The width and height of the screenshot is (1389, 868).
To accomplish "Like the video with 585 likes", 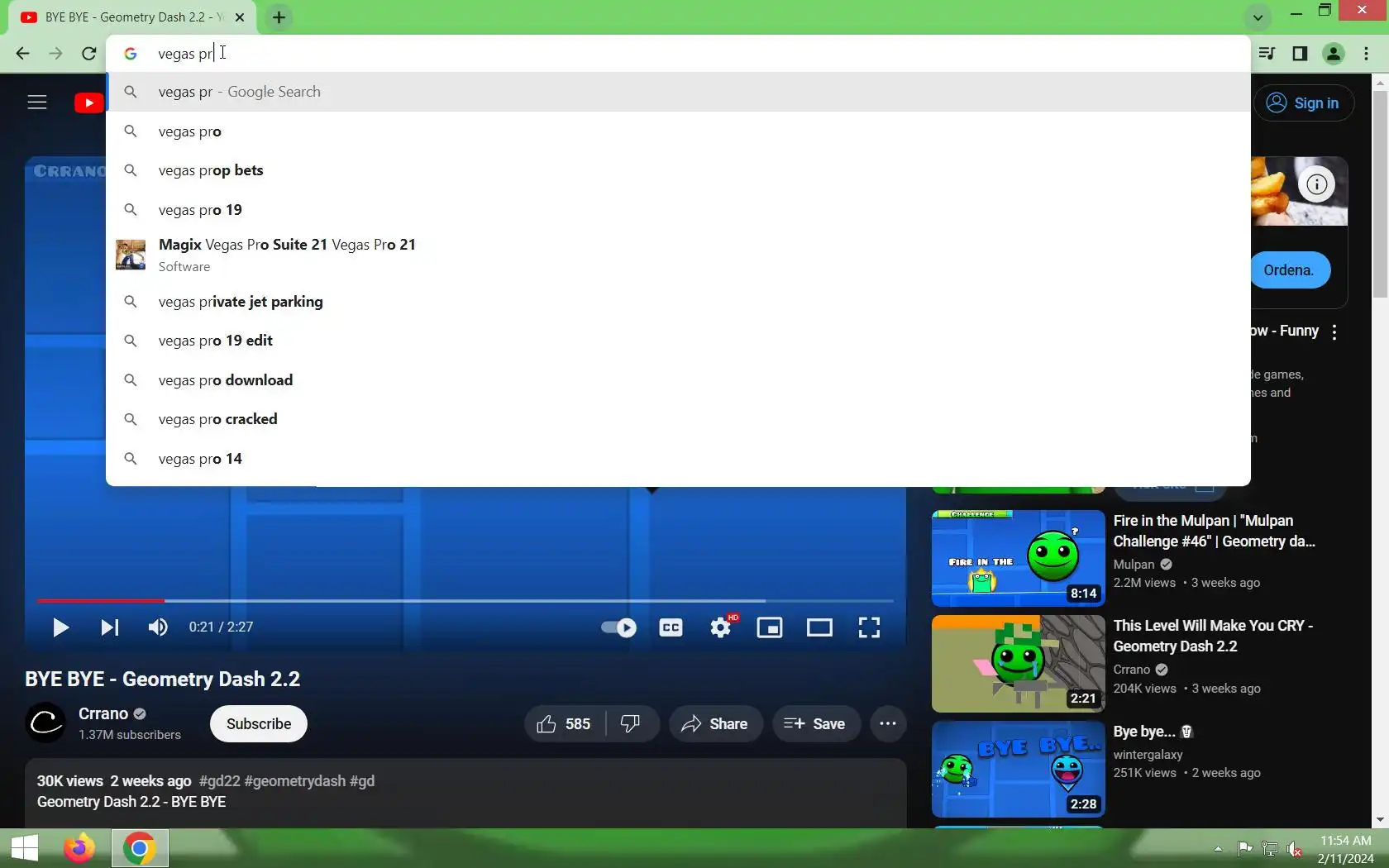I will click(564, 724).
